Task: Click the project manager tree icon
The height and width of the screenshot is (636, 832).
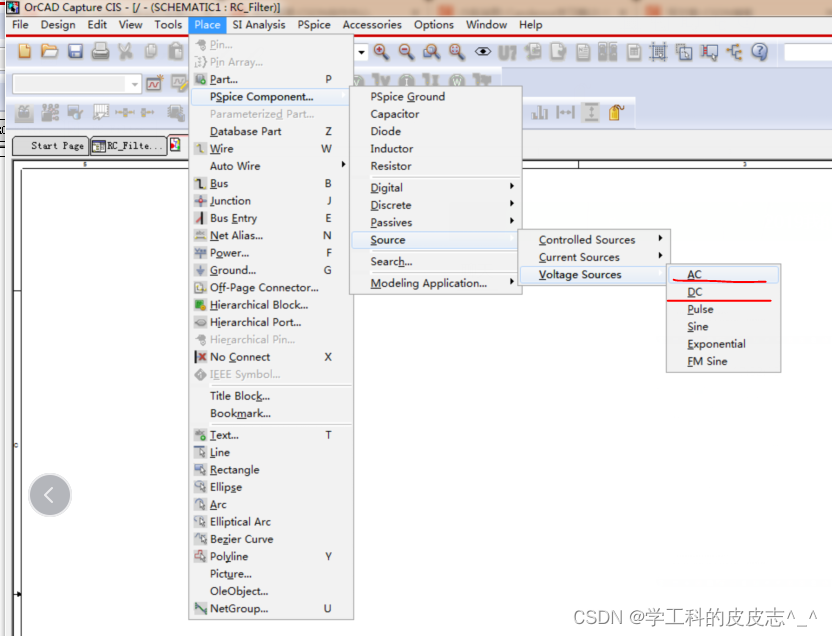Action: 734,52
